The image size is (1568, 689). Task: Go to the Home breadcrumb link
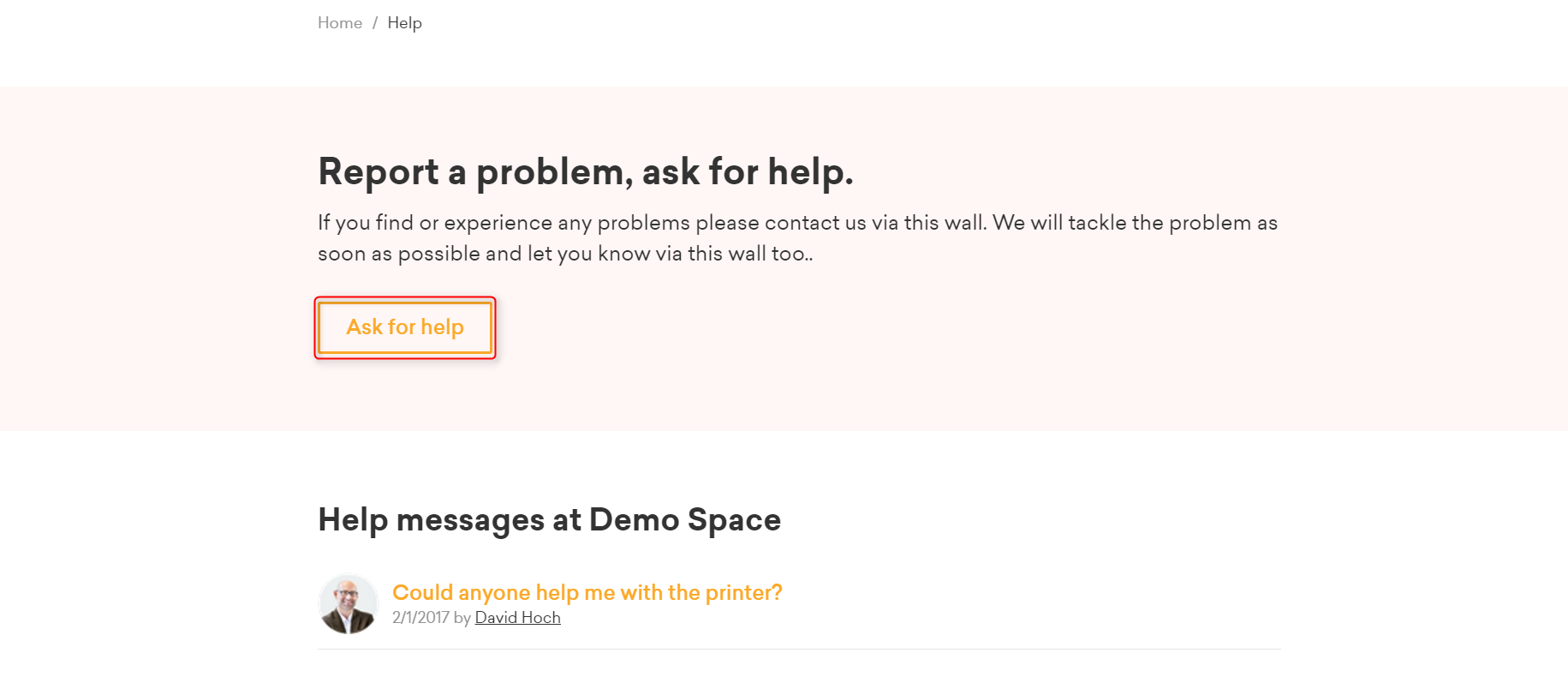(x=340, y=23)
